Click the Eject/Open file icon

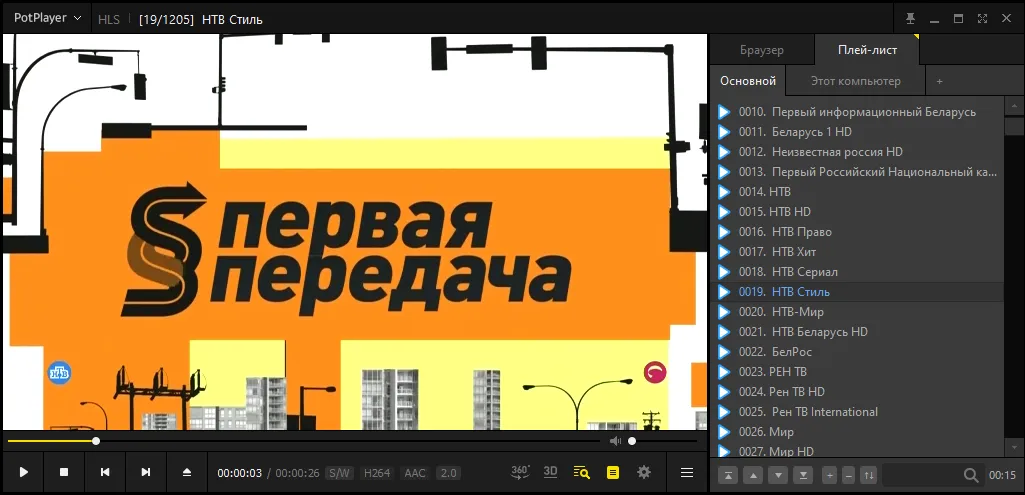pyautogui.click(x=187, y=472)
